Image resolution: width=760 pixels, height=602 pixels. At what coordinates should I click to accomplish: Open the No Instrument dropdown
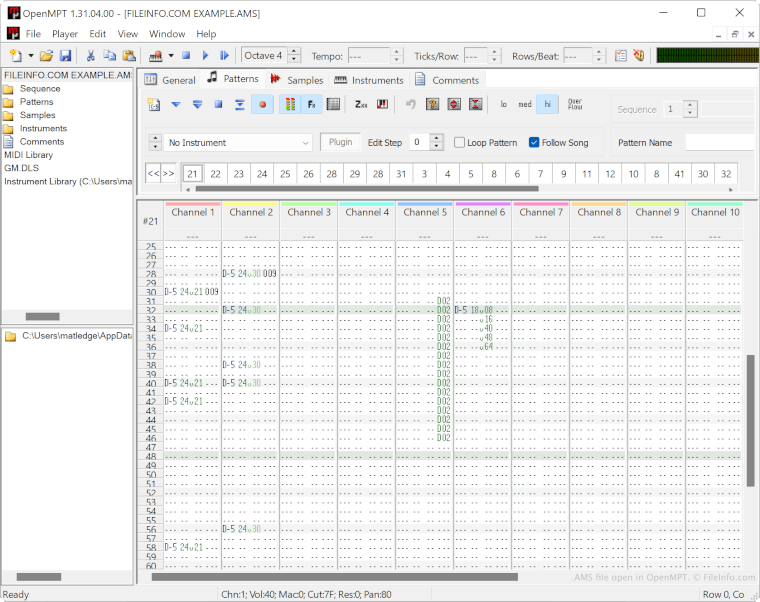[x=305, y=143]
